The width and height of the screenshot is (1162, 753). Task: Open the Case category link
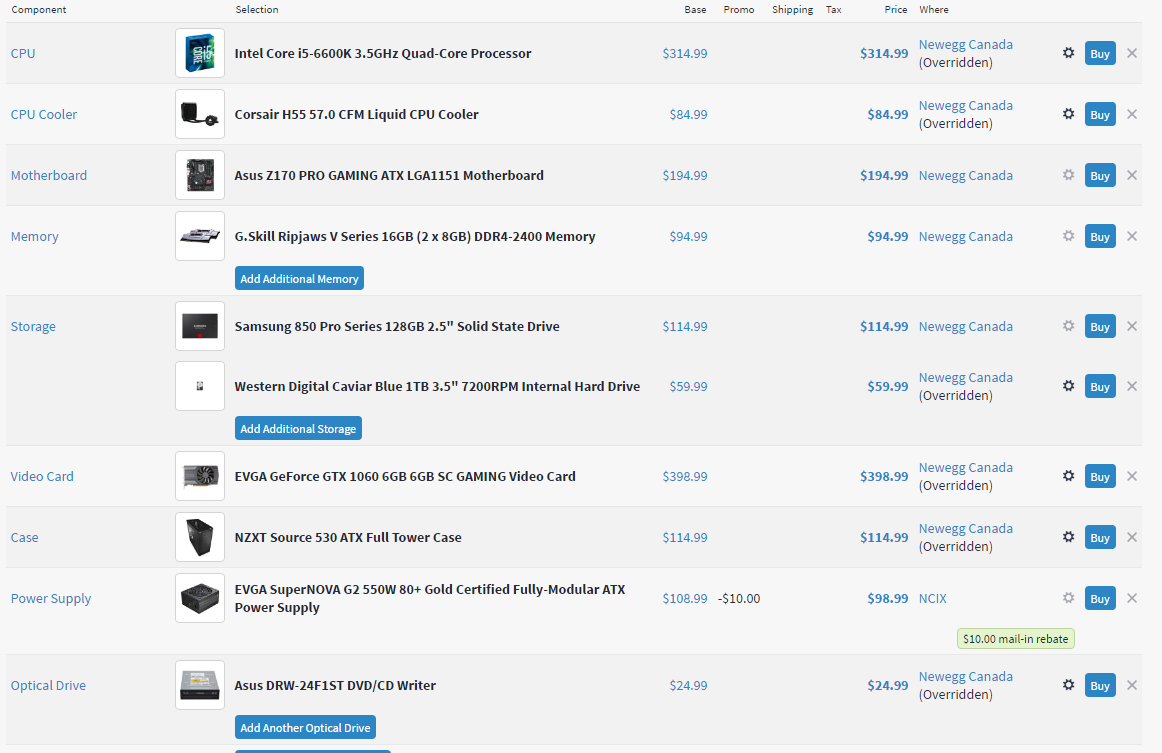(x=24, y=537)
